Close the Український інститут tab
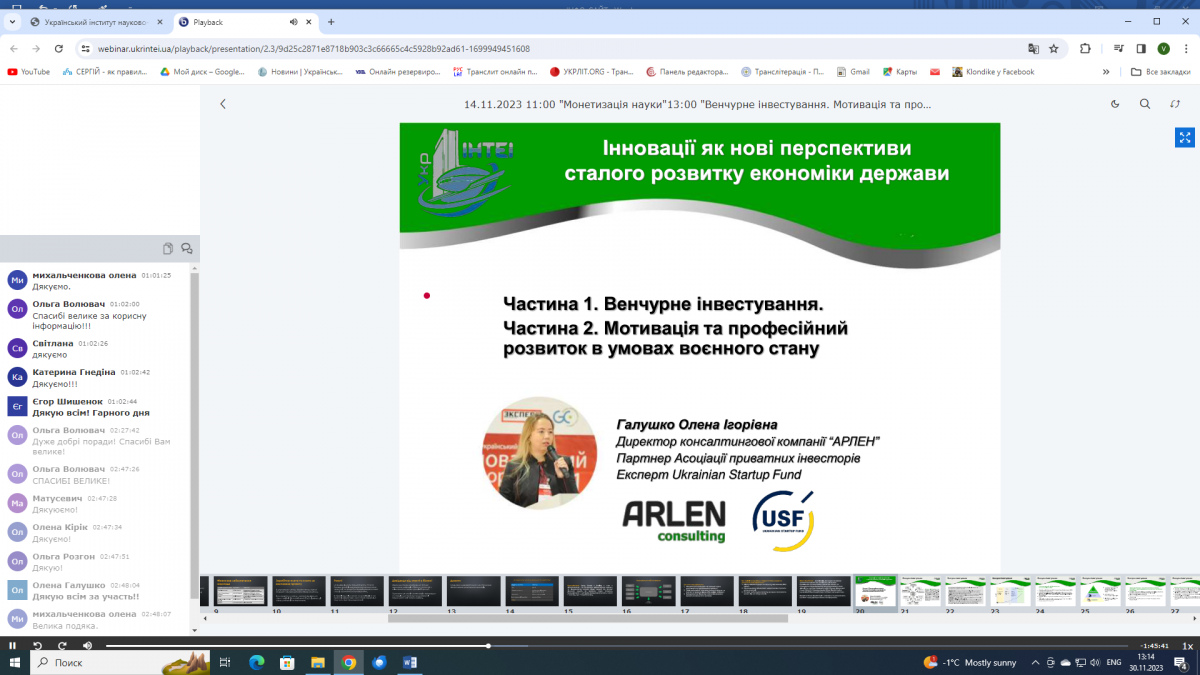The width and height of the screenshot is (1200, 675). [x=159, y=21]
